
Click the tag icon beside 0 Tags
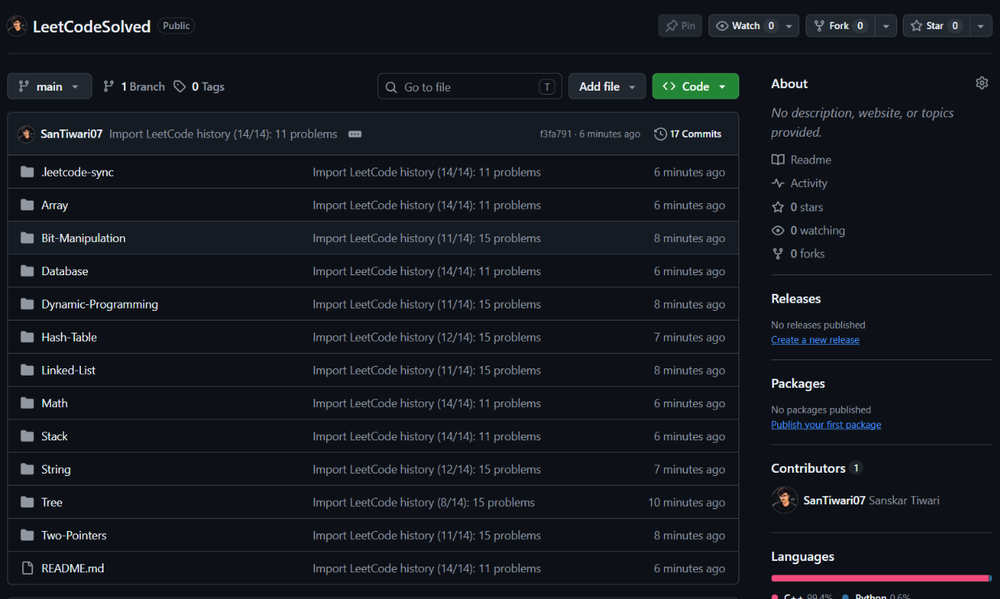click(x=180, y=86)
